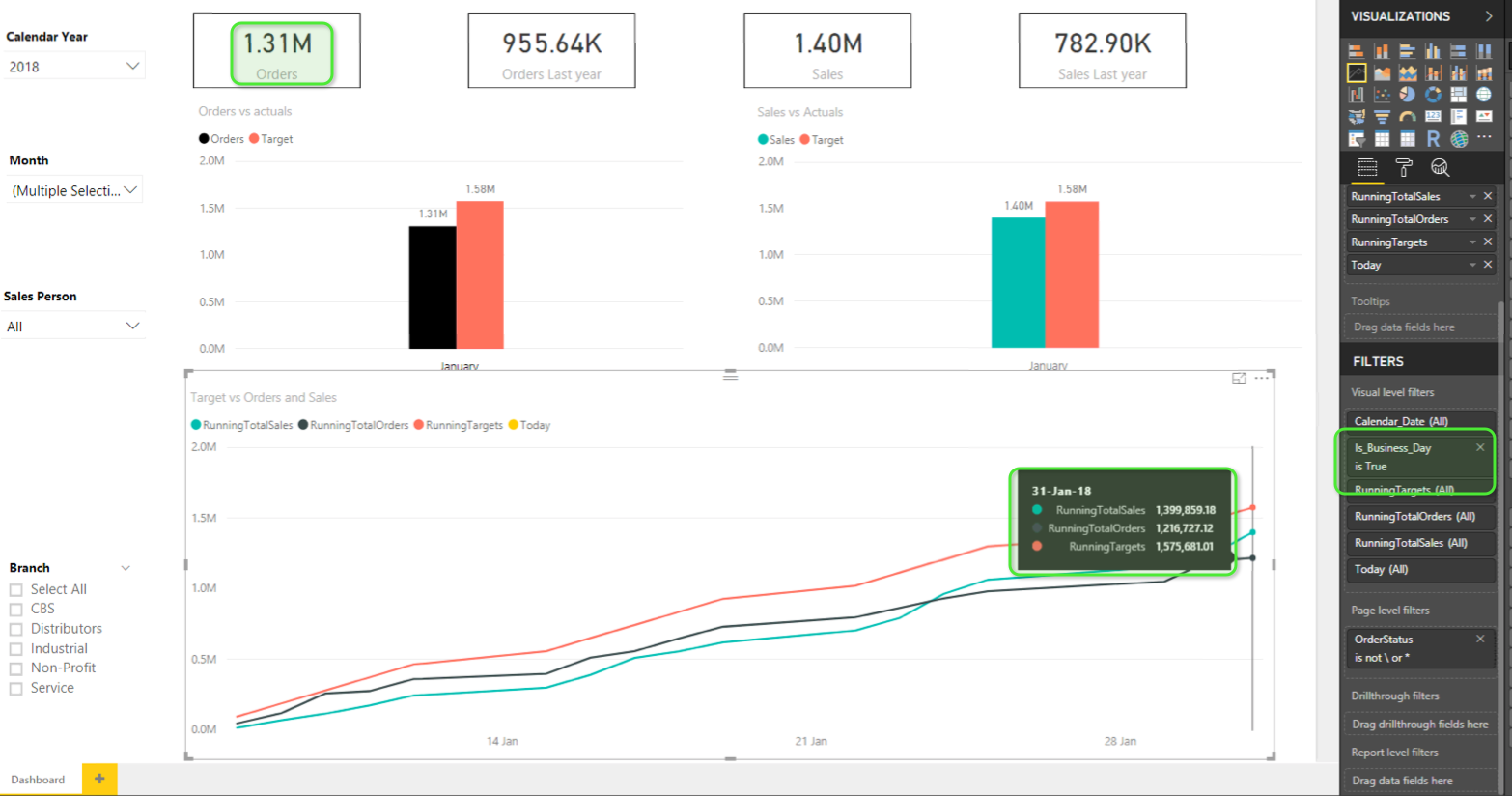Select the line chart visualization icon
Viewport: 1512px width, 796px height.
1357,72
